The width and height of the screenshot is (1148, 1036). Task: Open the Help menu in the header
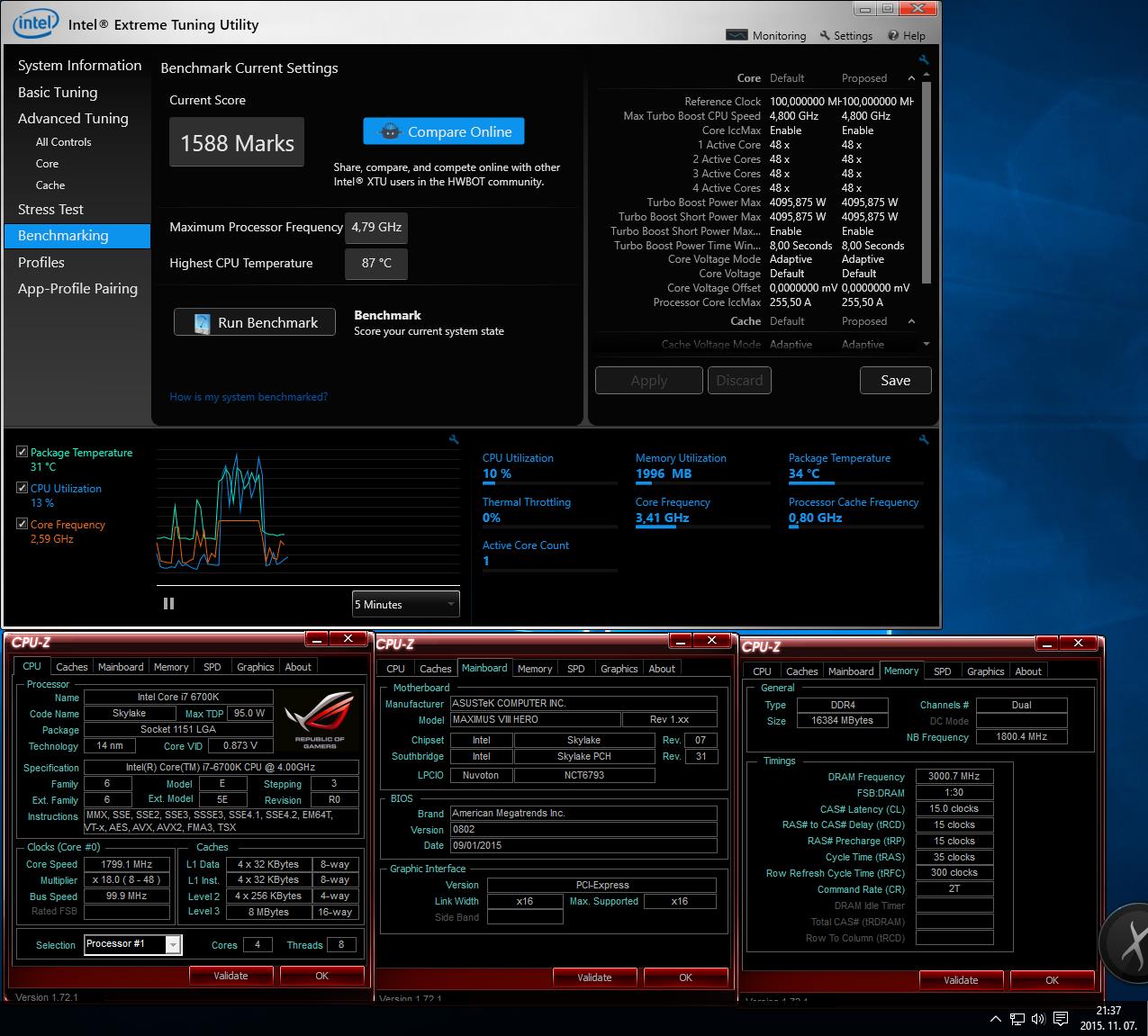(906, 35)
